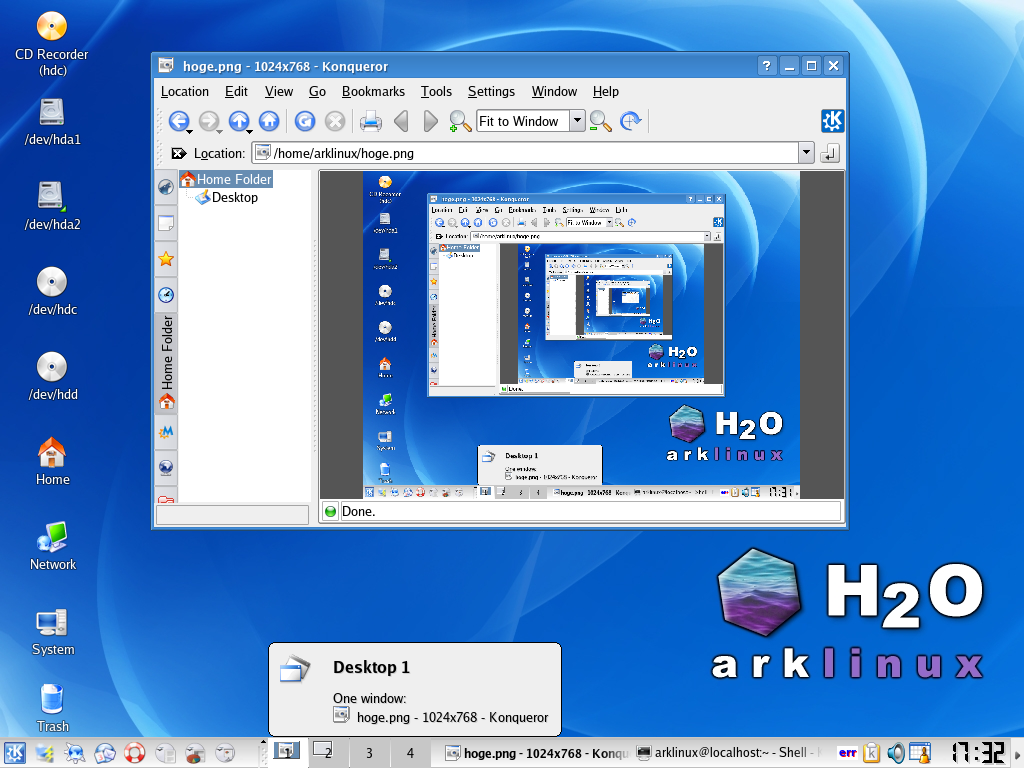Open the Location menu
Image resolution: width=1024 pixels, height=768 pixels.
(185, 91)
